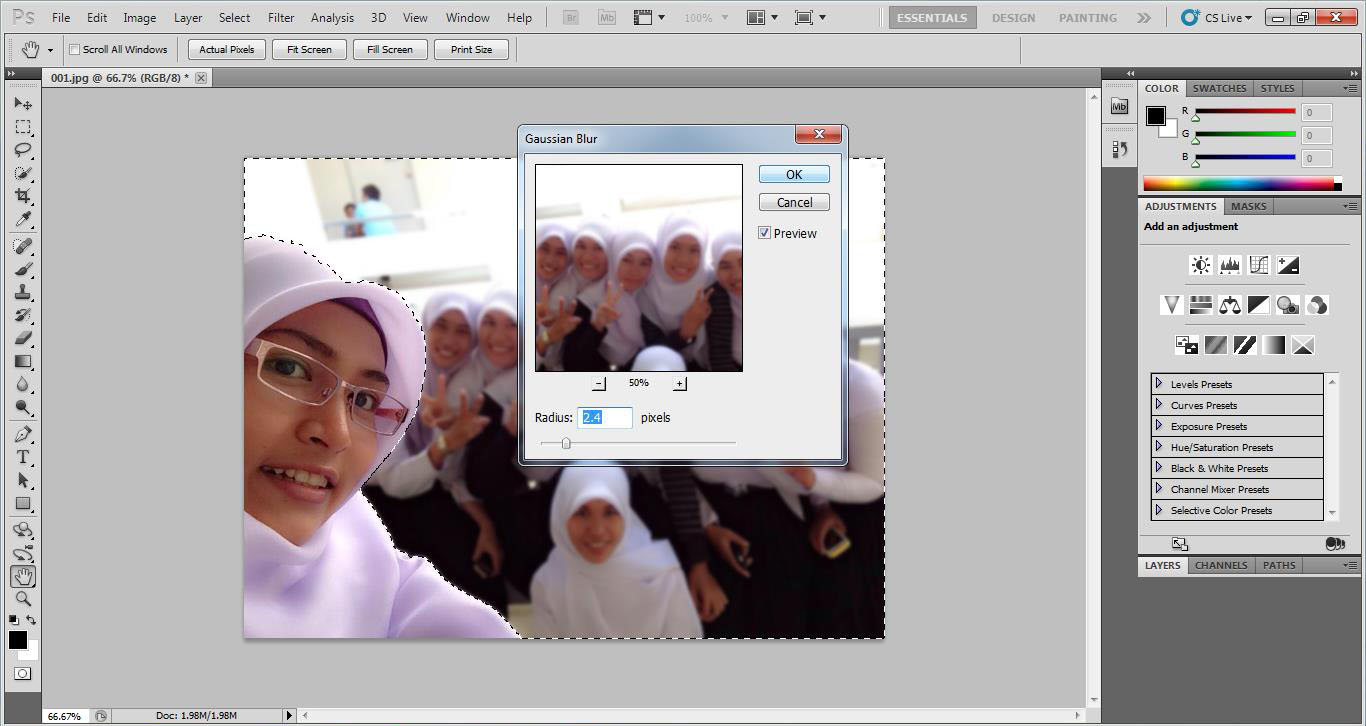This screenshot has height=726, width=1366.
Task: Select the Rectangular Marquee tool
Action: pyautogui.click(x=22, y=127)
